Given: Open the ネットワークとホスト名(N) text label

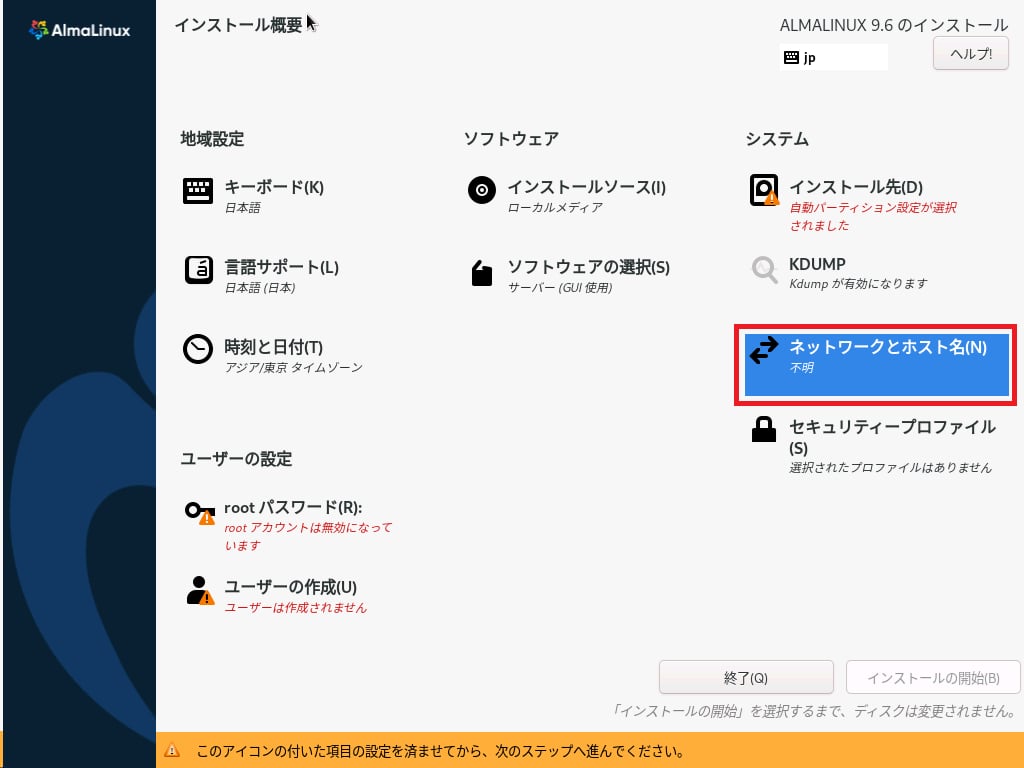Looking at the screenshot, I should [x=887, y=347].
